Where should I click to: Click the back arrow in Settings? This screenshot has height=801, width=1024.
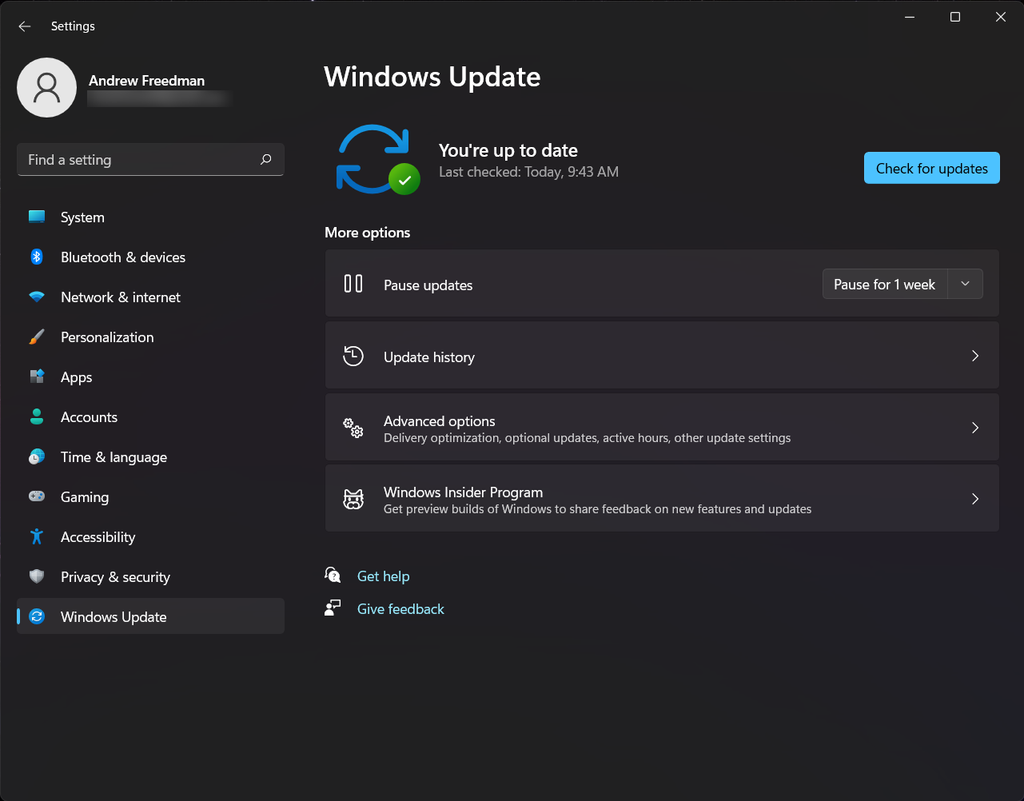click(x=25, y=26)
